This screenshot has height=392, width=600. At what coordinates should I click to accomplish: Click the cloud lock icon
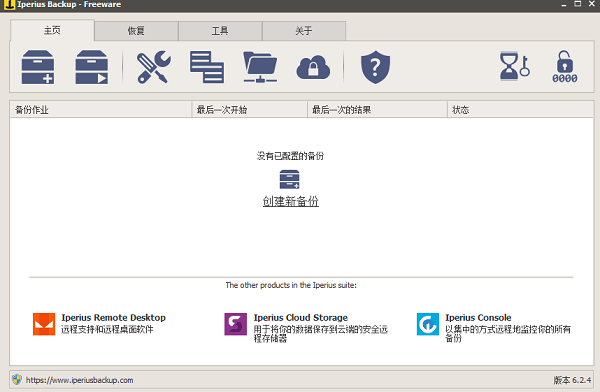point(313,67)
